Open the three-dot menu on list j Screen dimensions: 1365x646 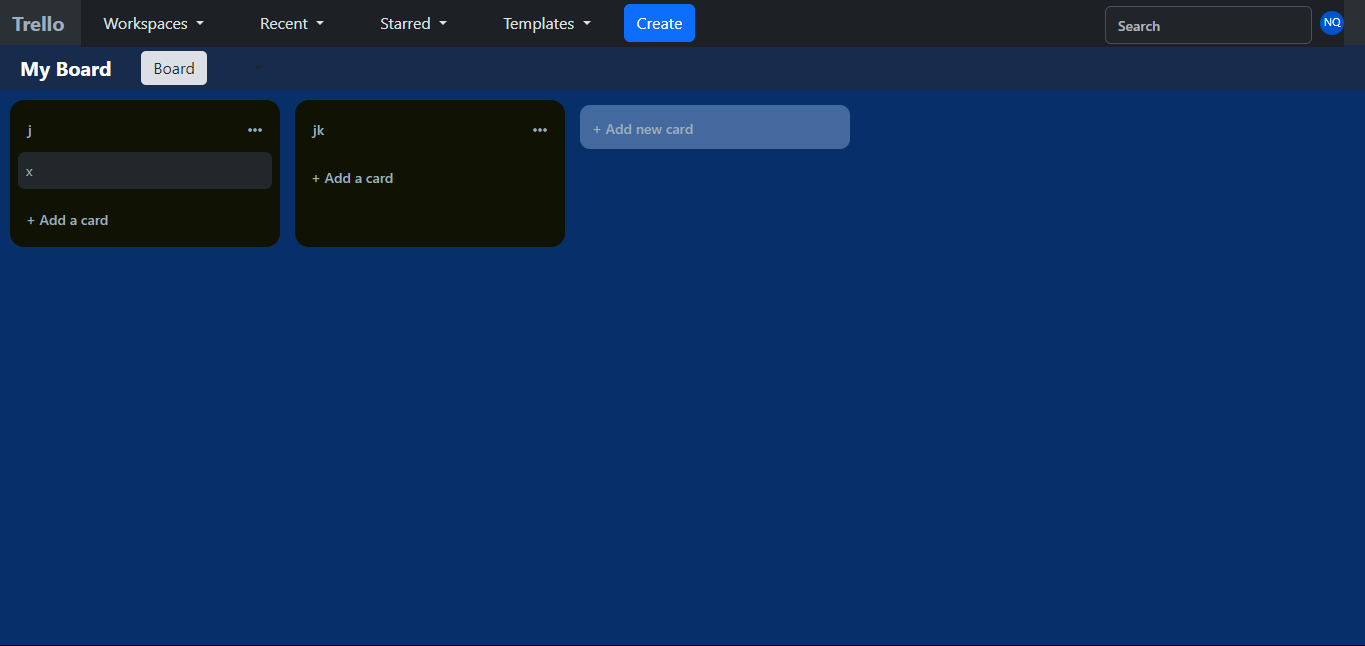click(x=255, y=130)
